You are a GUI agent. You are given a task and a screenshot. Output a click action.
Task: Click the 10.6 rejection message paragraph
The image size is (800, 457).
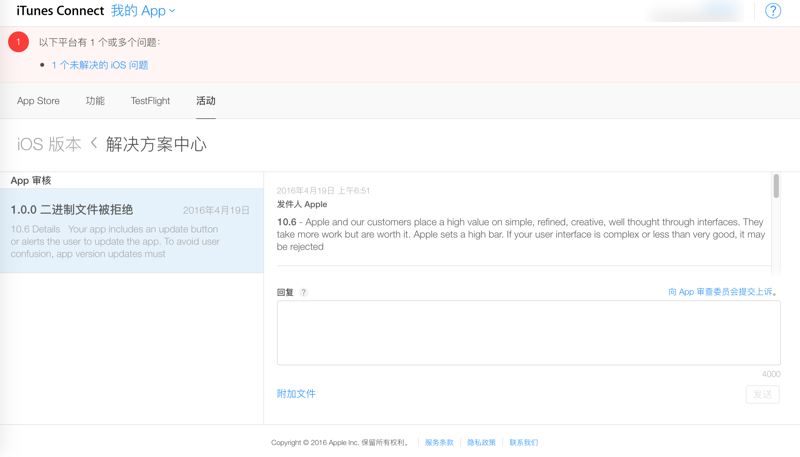[521, 234]
